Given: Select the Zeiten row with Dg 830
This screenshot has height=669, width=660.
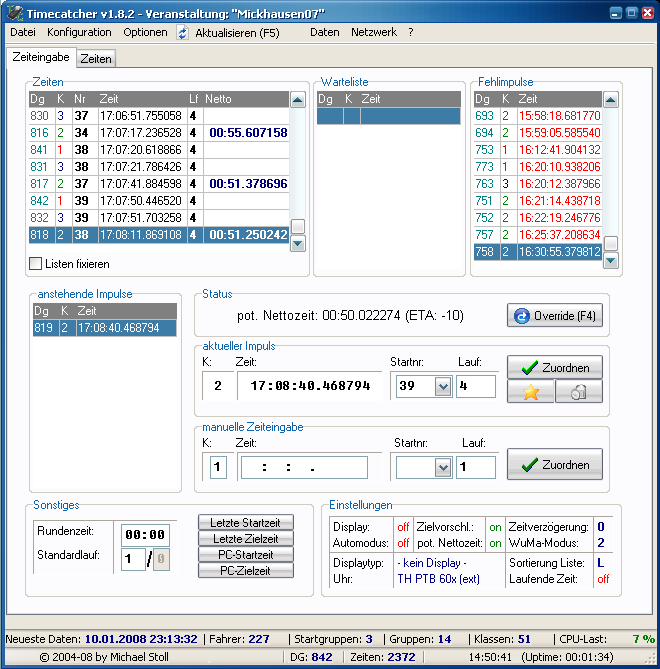Looking at the screenshot, I should pyautogui.click(x=159, y=116).
